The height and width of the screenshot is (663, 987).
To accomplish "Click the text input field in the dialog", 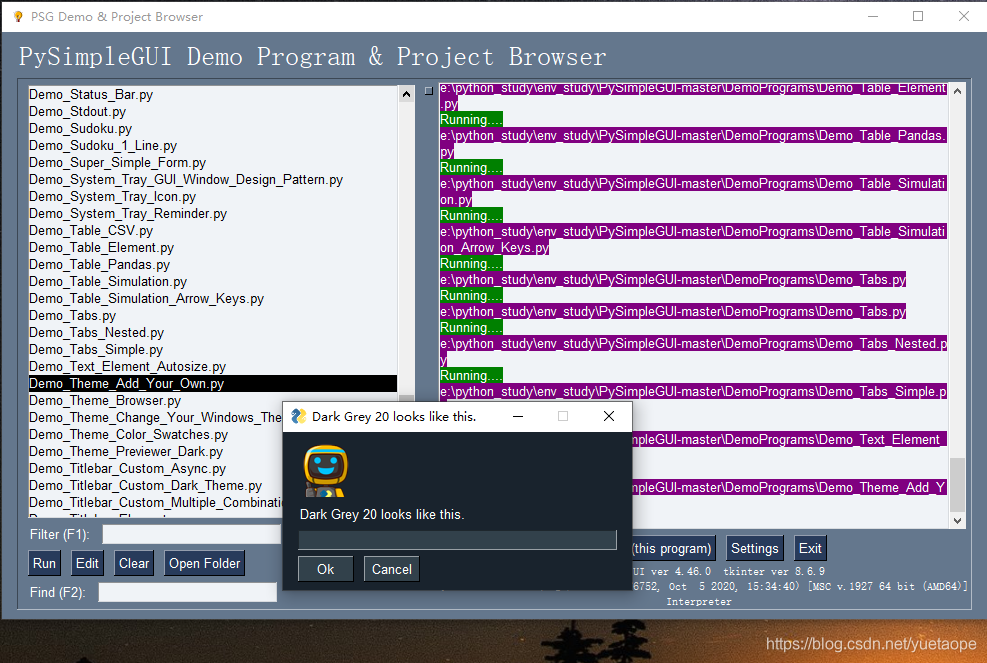I will 458,540.
